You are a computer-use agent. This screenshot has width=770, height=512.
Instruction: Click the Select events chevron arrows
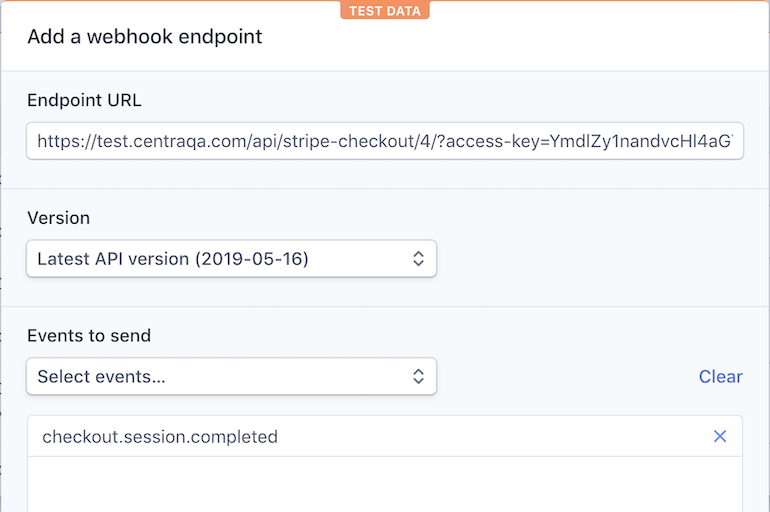pyautogui.click(x=419, y=377)
